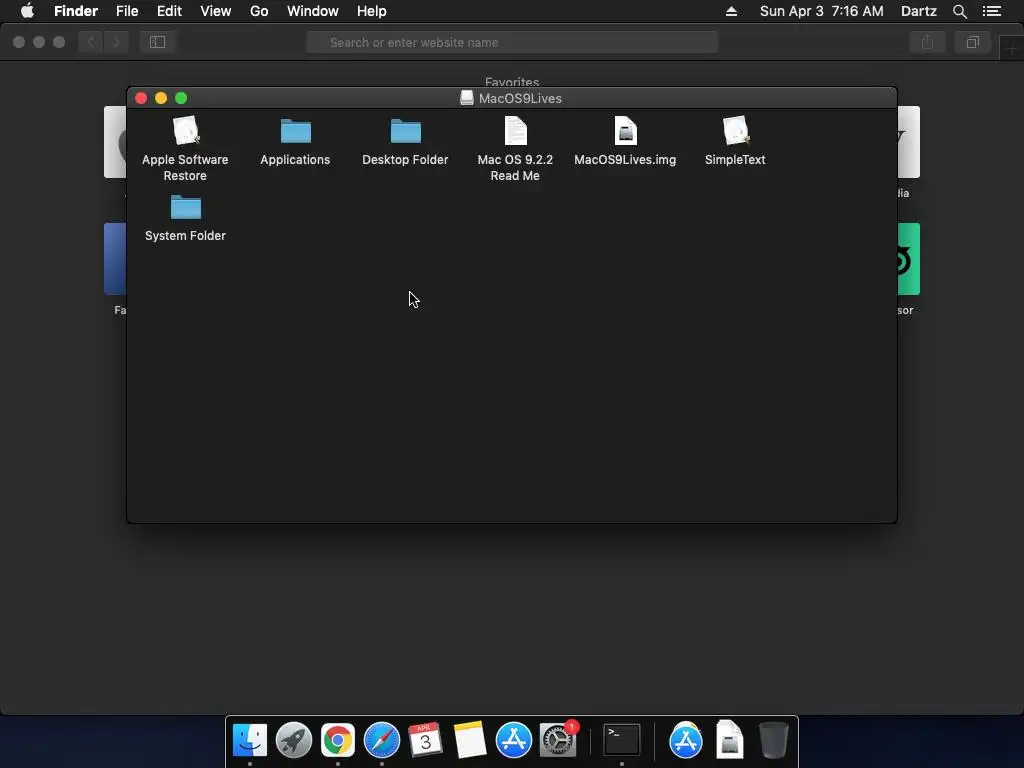
Task: Select the MacOS9Lives.img disk image icon
Action: point(625,131)
